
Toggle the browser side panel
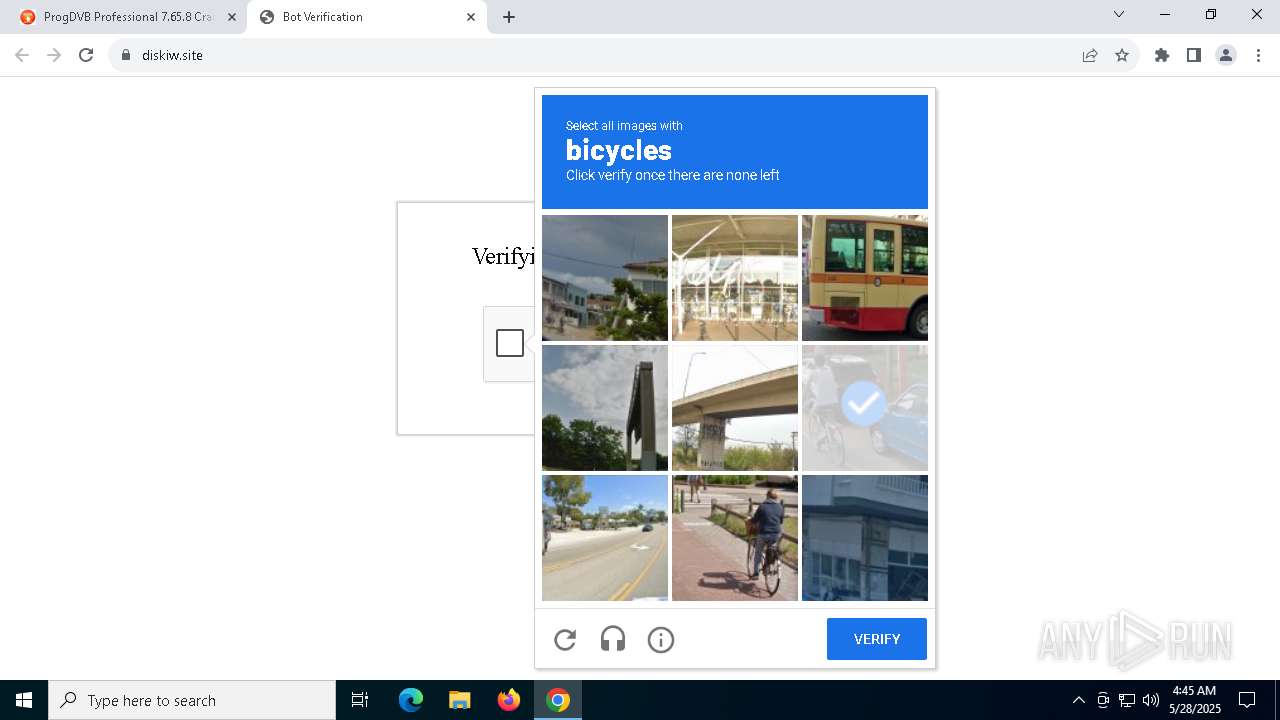pos(1194,55)
